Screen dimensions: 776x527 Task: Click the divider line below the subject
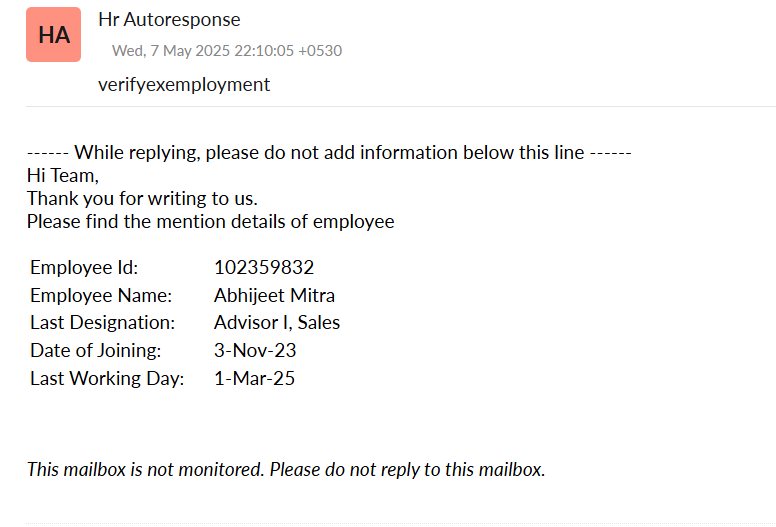pyautogui.click(x=400, y=106)
